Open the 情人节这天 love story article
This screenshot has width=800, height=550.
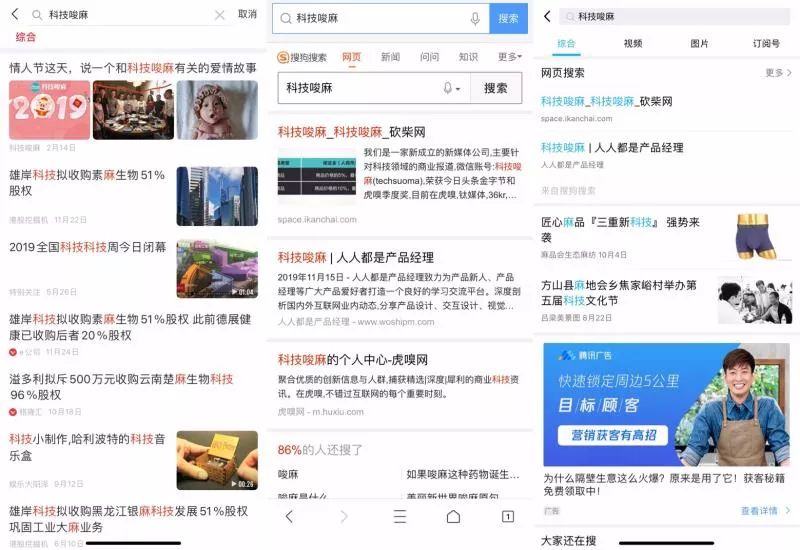(133, 68)
